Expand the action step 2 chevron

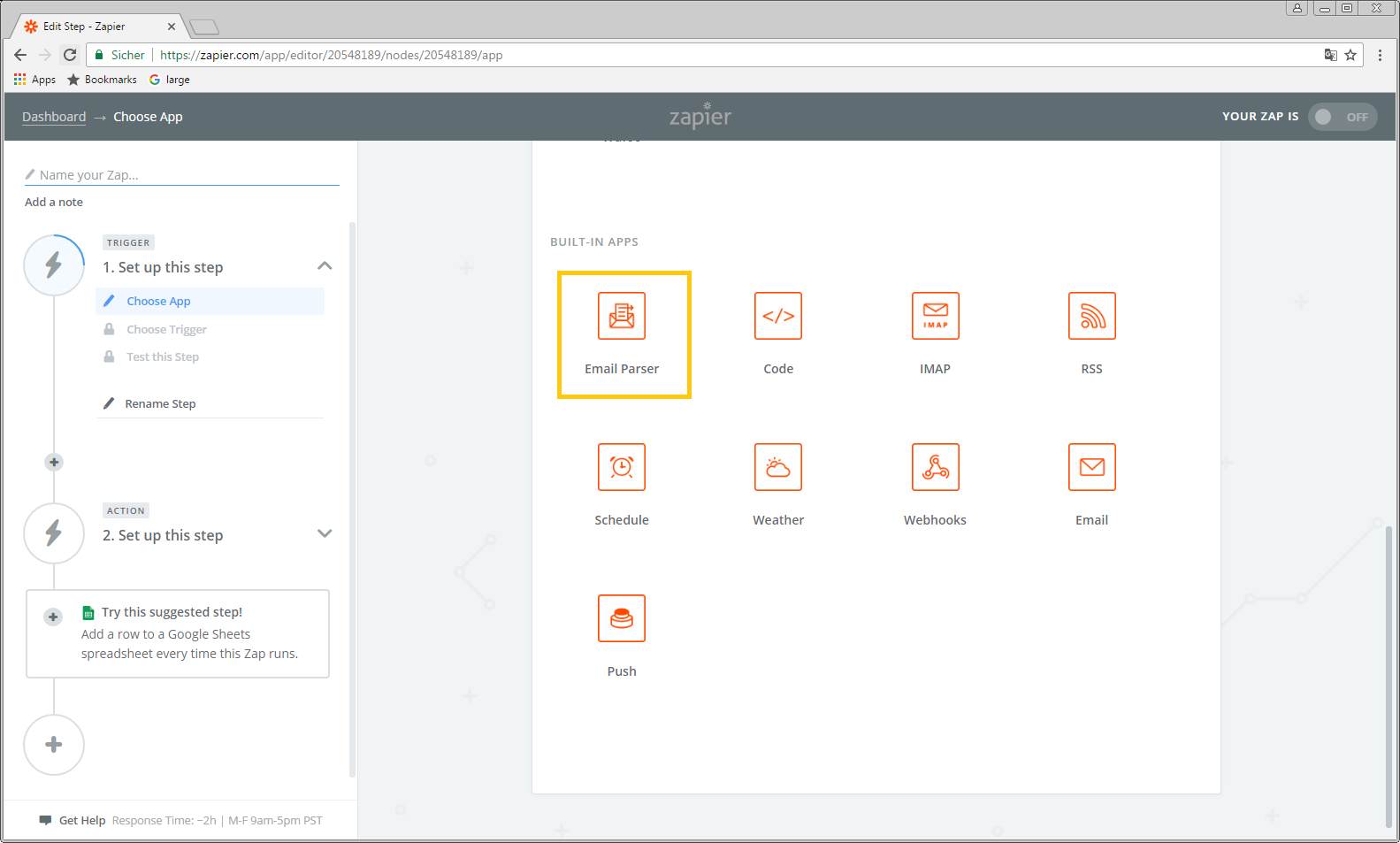(x=325, y=533)
